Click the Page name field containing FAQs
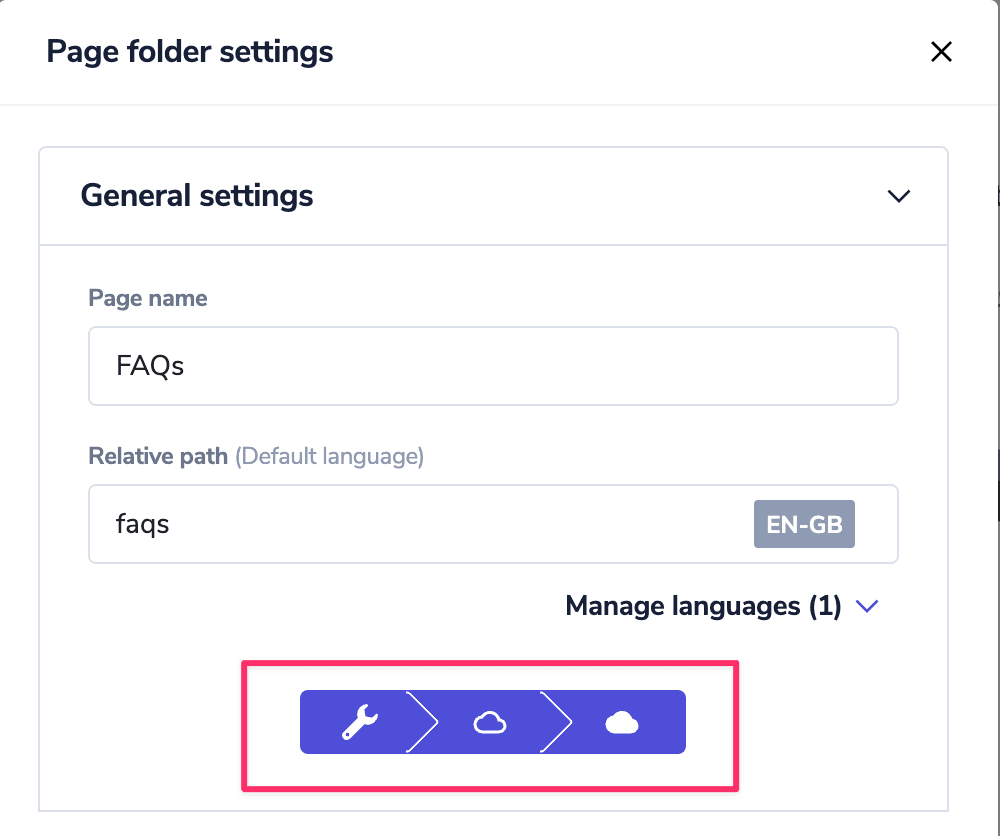1000x836 pixels. (x=493, y=366)
